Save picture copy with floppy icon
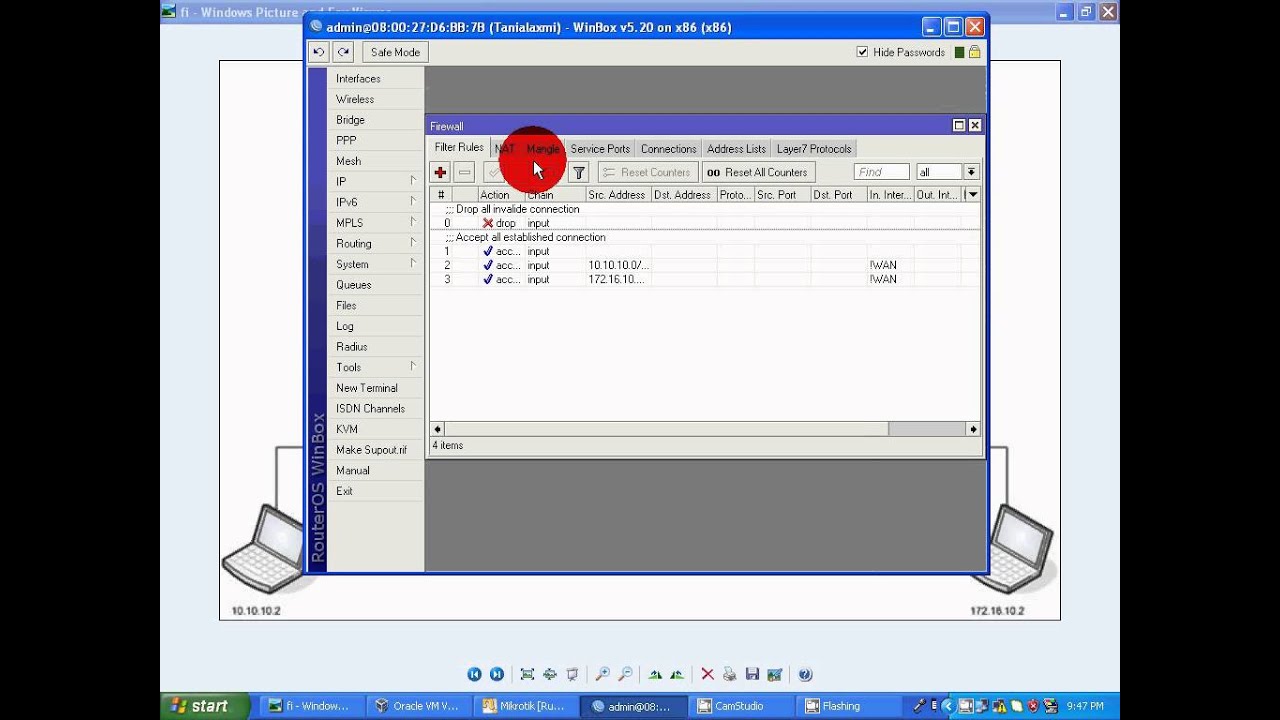This screenshot has width=1280, height=720. (752, 675)
